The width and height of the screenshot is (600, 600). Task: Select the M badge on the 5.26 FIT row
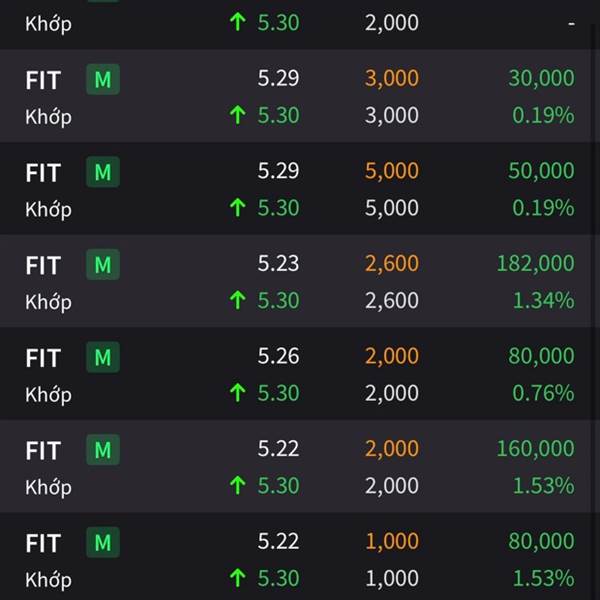point(103,357)
